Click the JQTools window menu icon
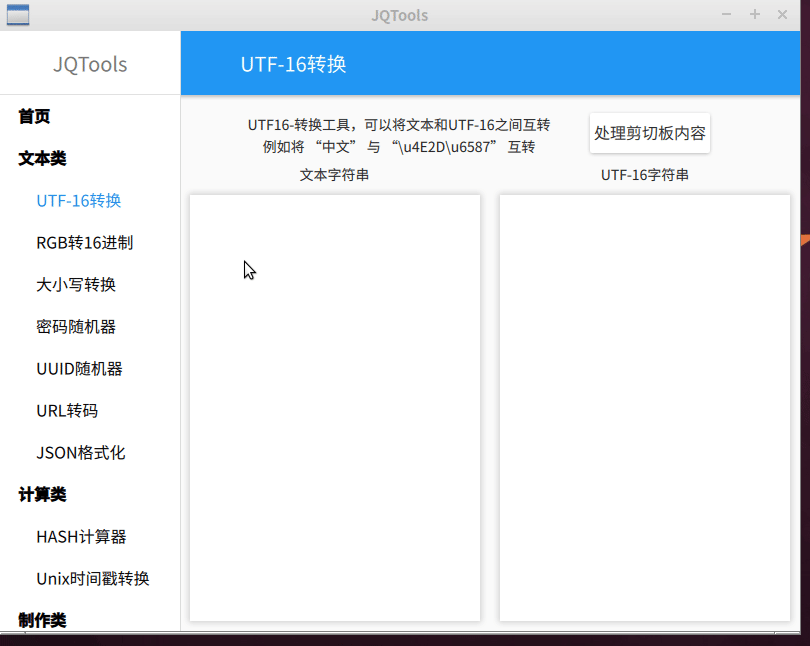The height and width of the screenshot is (646, 810). click(18, 14)
